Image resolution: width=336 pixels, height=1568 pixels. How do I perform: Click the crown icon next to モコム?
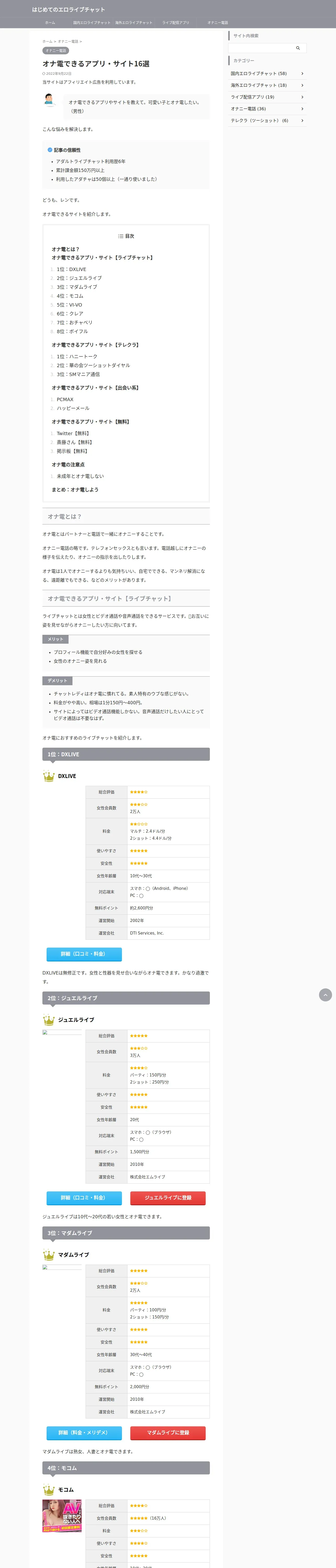[49, 1490]
